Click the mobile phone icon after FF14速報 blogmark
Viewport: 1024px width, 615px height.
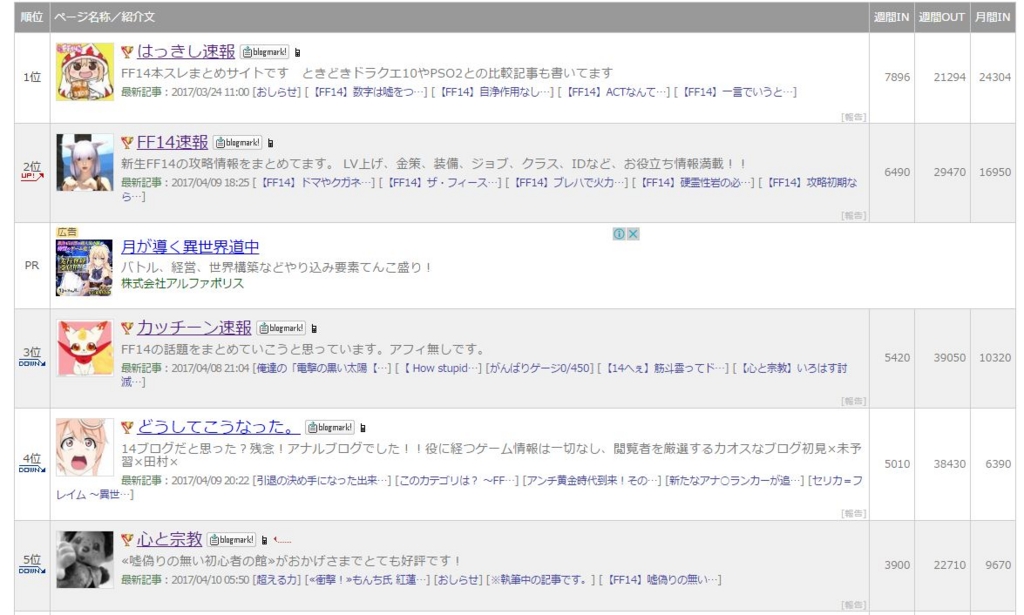pos(270,144)
